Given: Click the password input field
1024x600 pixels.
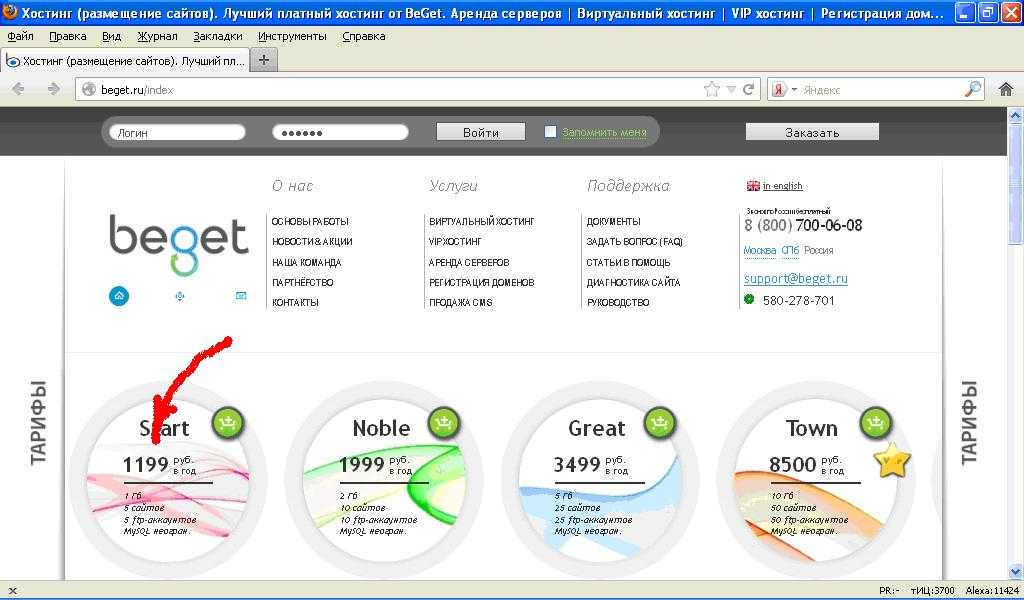Looking at the screenshot, I should pos(340,133).
